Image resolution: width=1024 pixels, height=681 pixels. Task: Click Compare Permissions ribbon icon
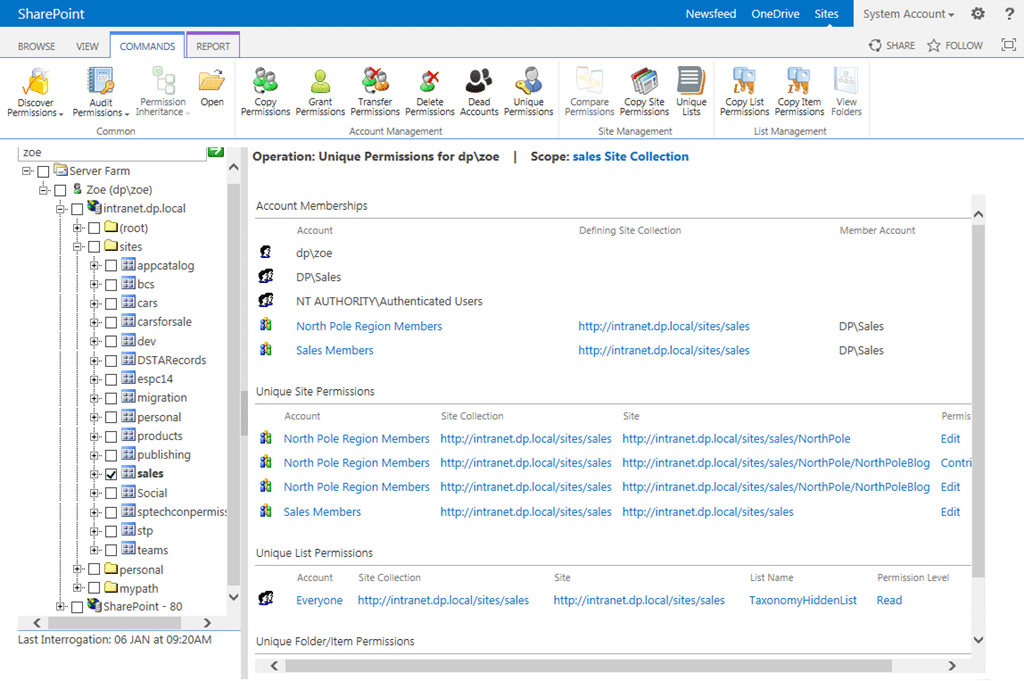[590, 81]
